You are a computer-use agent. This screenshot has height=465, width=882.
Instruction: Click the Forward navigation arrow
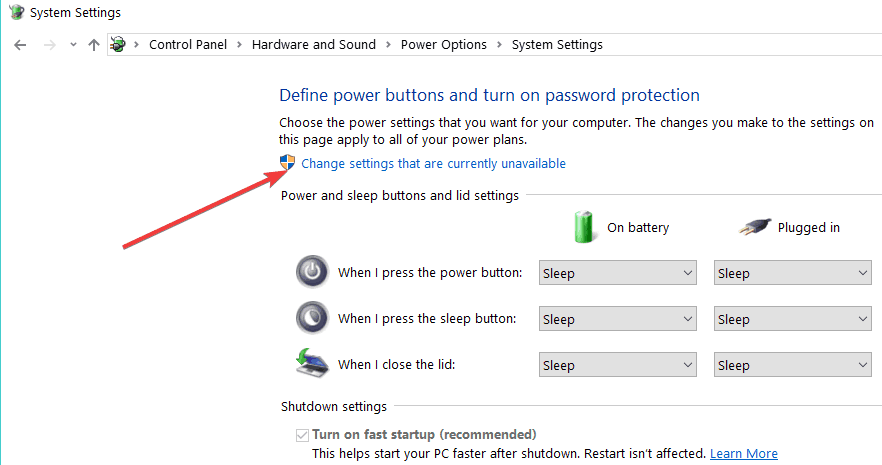point(50,45)
